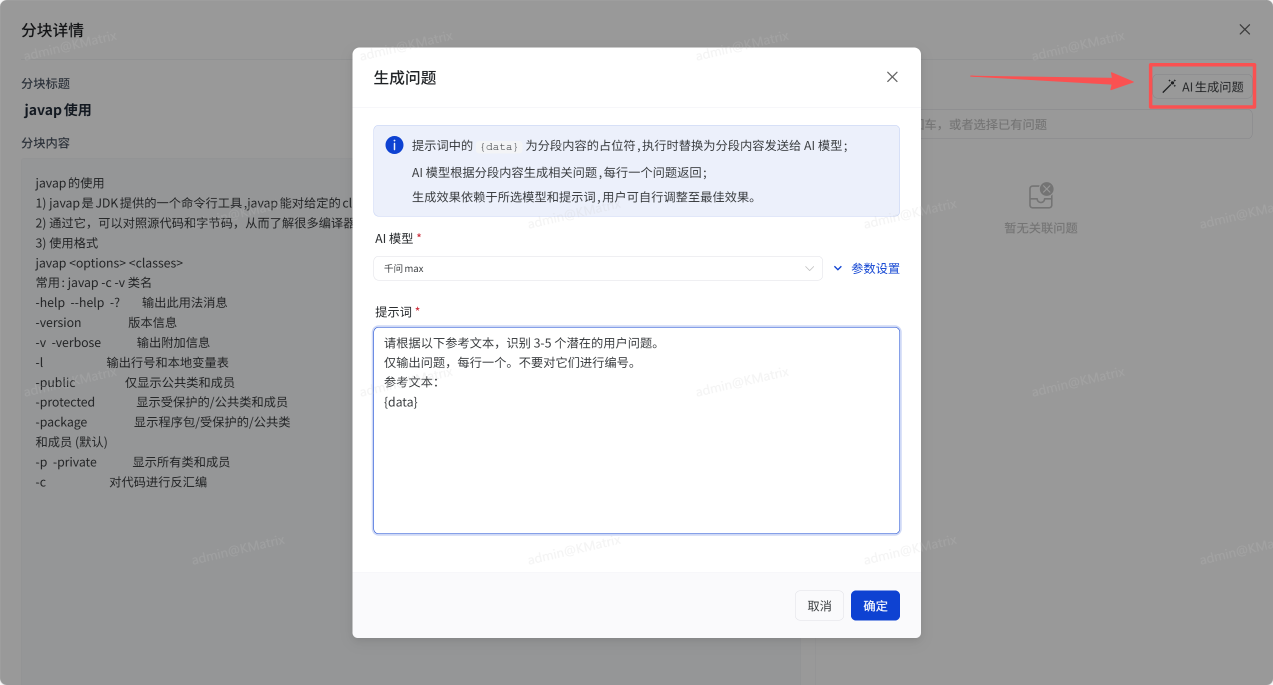Click the {data} placeholder in the info banner
The width and height of the screenshot is (1273, 685).
[x=499, y=146]
